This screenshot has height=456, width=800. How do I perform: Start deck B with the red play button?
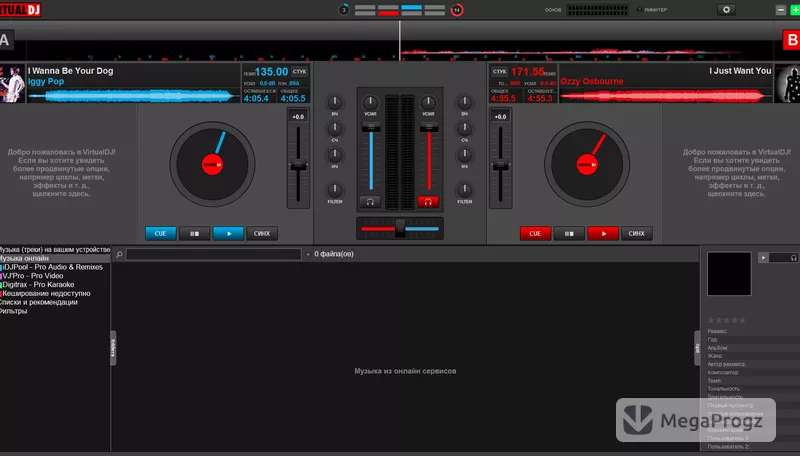coord(603,234)
